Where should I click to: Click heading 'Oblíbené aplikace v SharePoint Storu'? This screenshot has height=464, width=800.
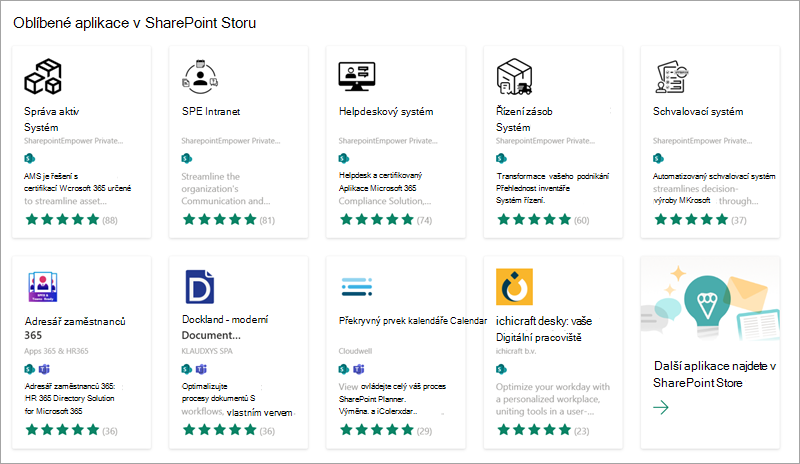[x=135, y=23]
